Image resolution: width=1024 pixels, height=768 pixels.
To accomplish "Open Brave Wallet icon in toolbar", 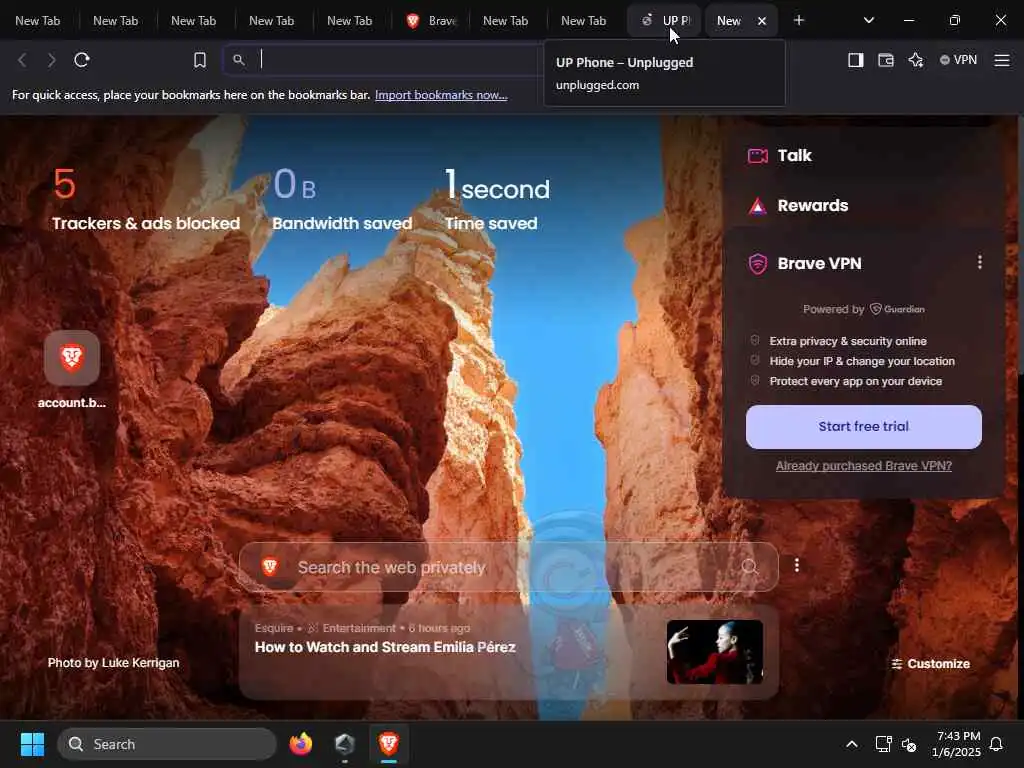I will point(886,60).
